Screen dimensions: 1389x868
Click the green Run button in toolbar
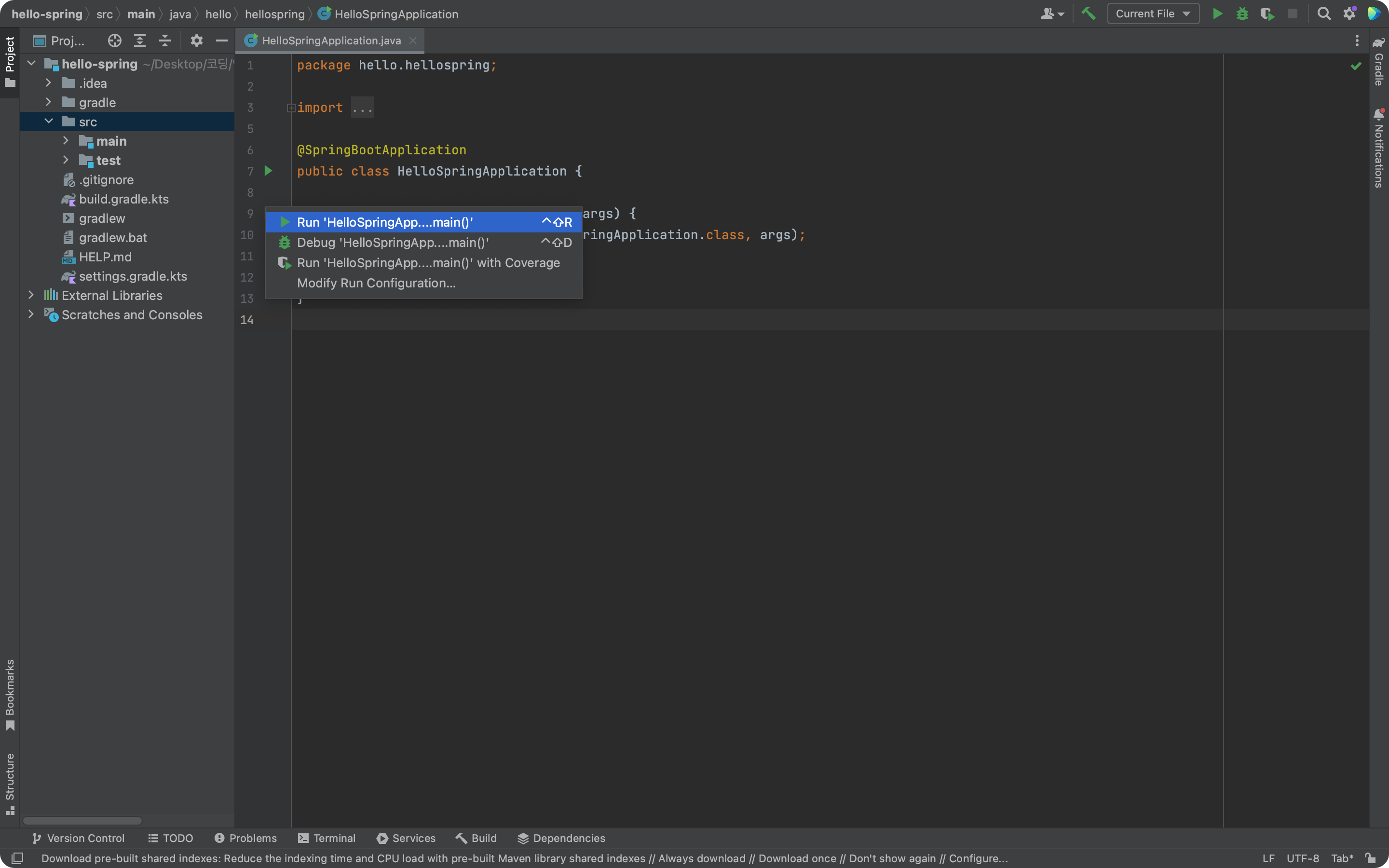point(1217,14)
